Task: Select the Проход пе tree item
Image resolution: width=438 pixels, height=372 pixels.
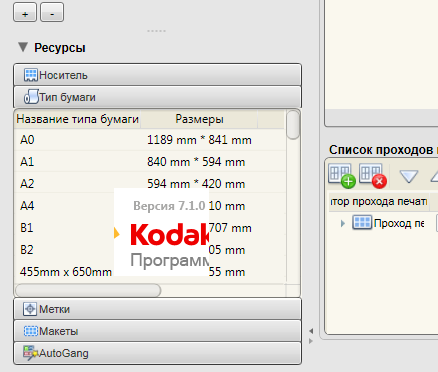Action: coord(399,223)
